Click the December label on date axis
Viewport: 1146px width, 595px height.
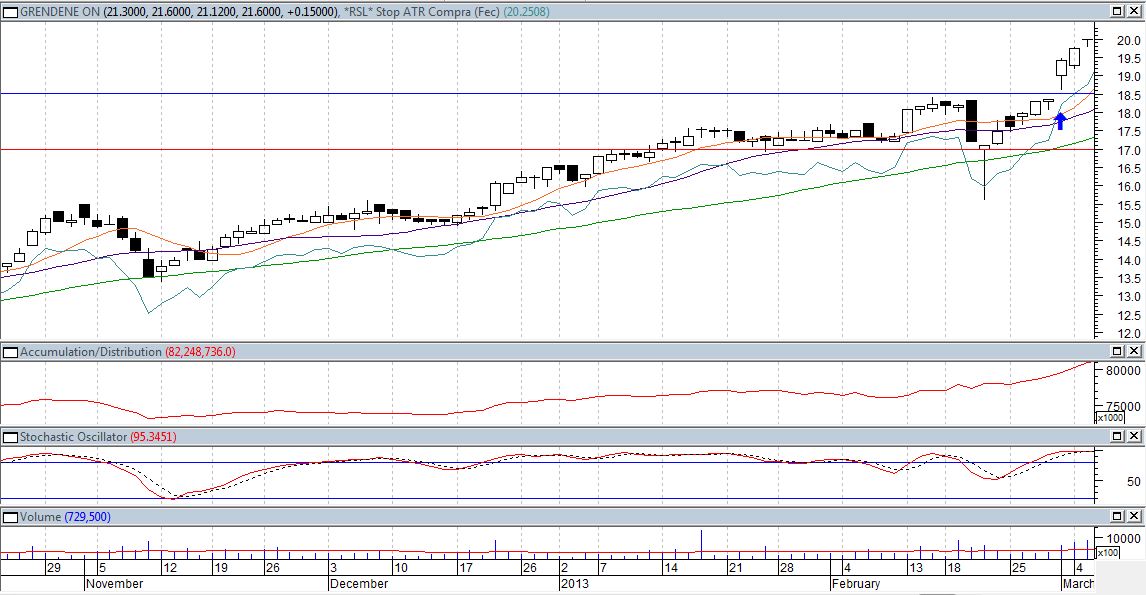359,583
